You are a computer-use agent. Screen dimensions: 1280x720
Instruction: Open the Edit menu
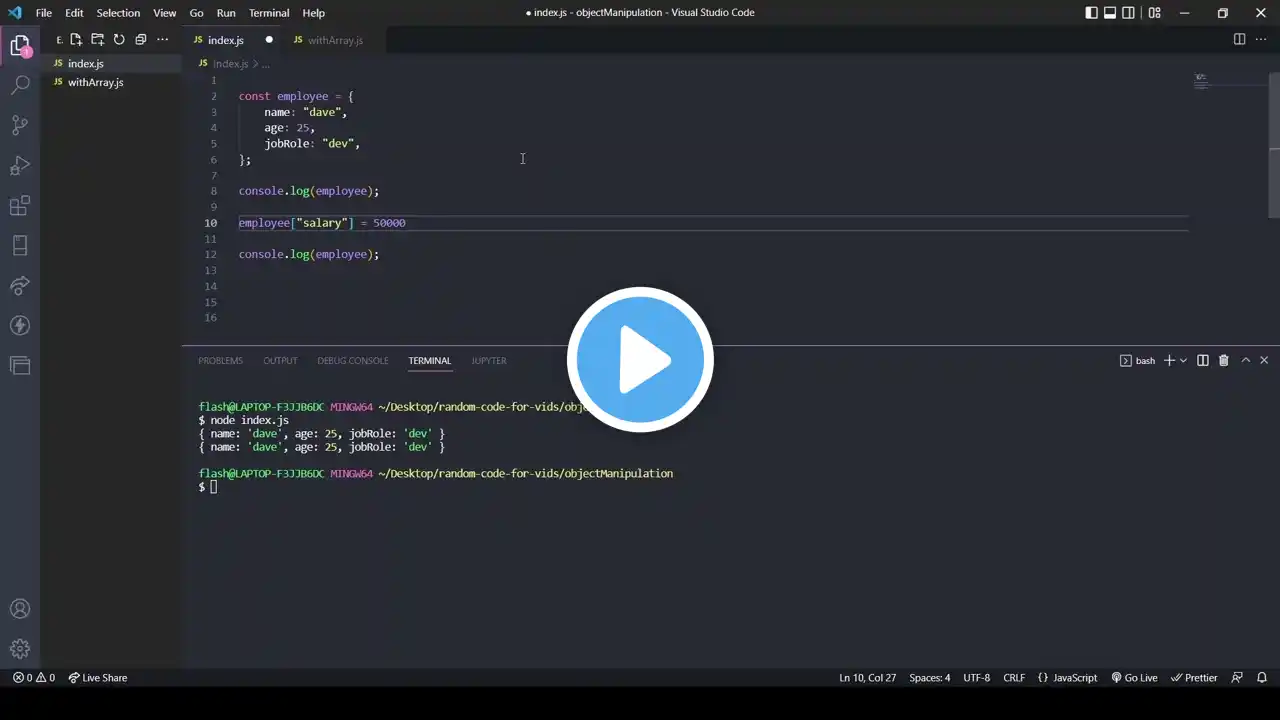(75, 13)
